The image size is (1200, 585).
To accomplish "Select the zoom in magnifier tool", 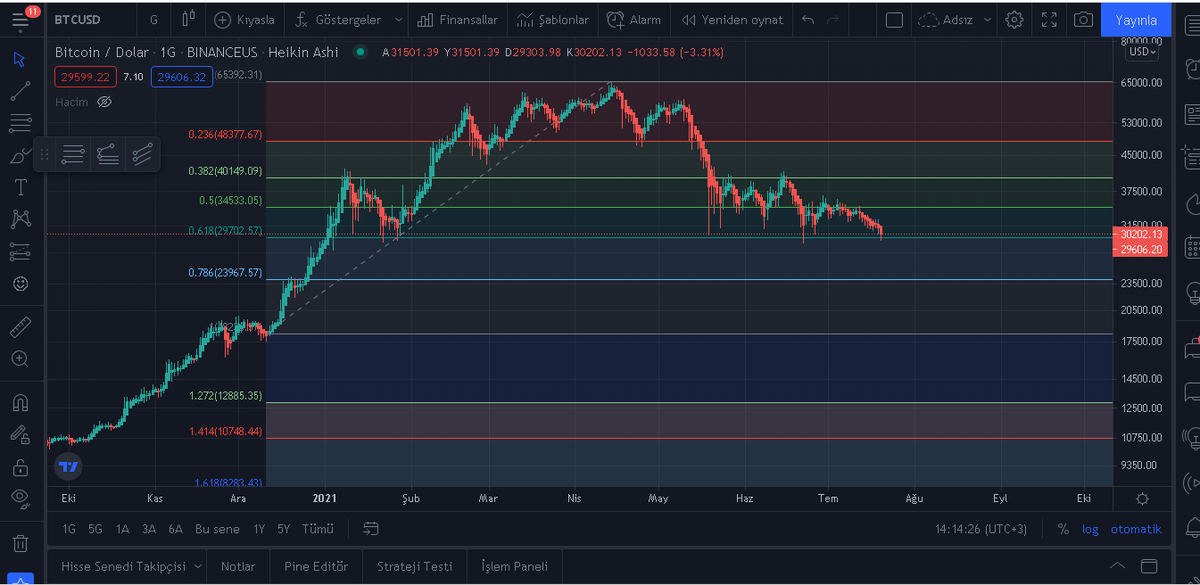I will click(20, 358).
